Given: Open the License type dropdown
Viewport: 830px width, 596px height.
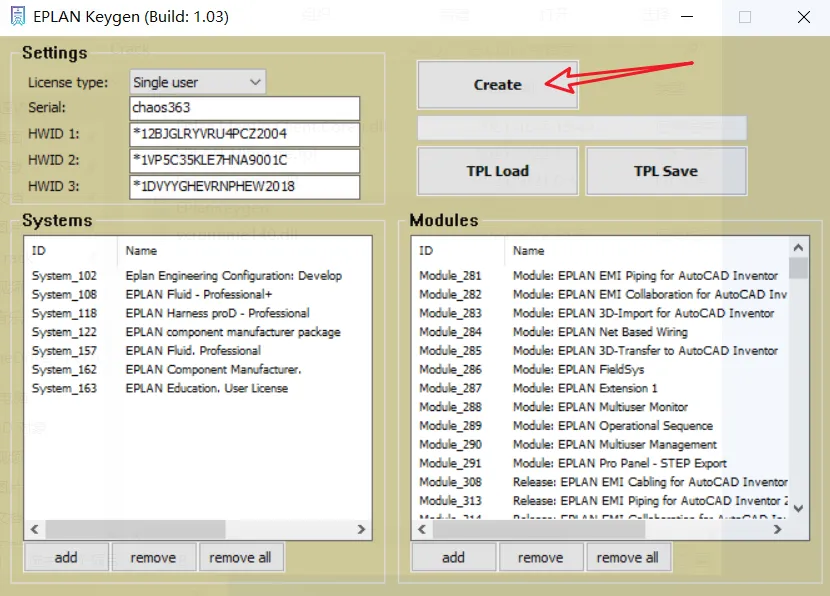Looking at the screenshot, I should (x=197, y=82).
